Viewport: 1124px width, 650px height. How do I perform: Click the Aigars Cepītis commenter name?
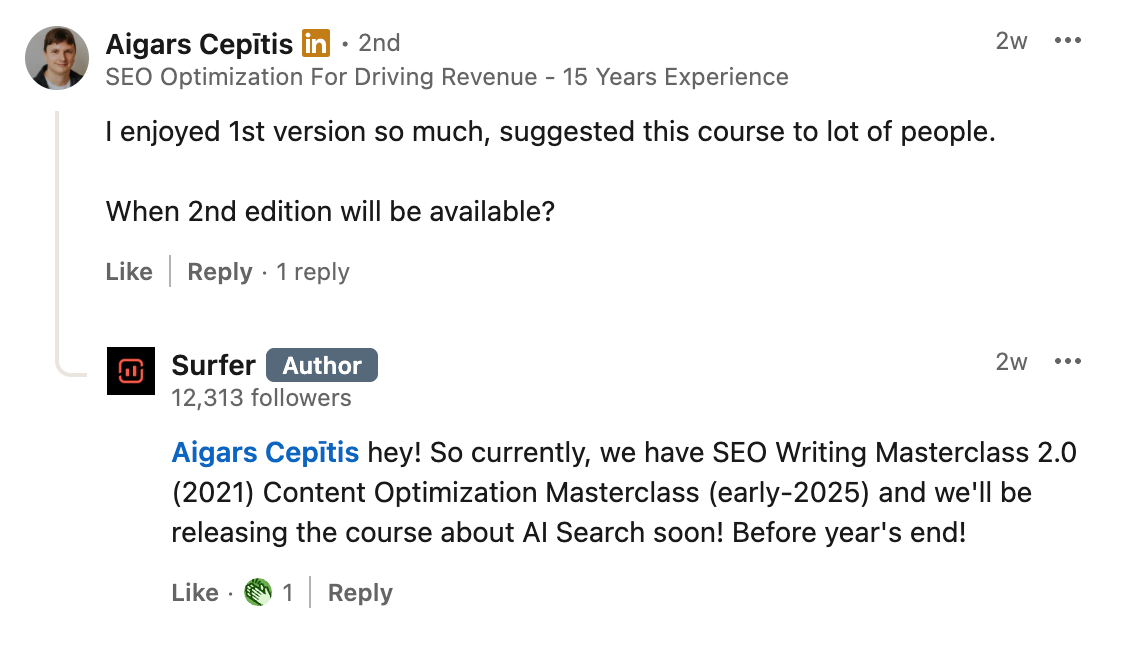[x=199, y=44]
